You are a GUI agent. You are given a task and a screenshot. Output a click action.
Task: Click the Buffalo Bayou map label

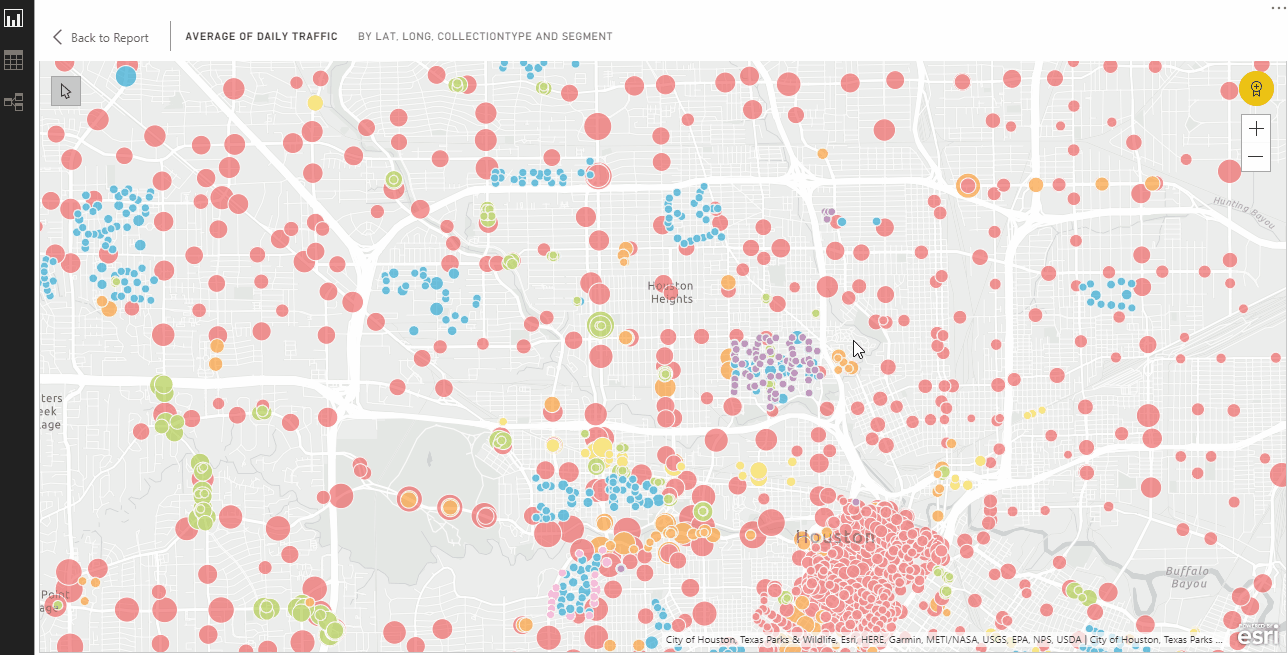pyautogui.click(x=1189, y=578)
